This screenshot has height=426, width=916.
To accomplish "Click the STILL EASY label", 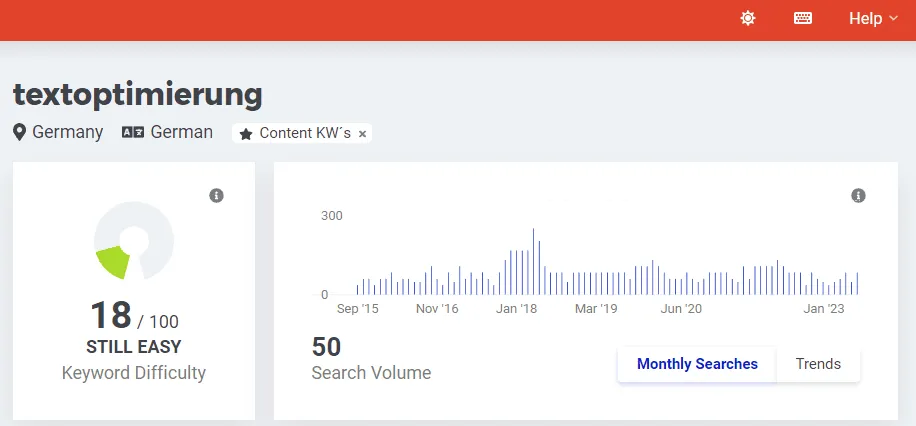I will pos(134,347).
